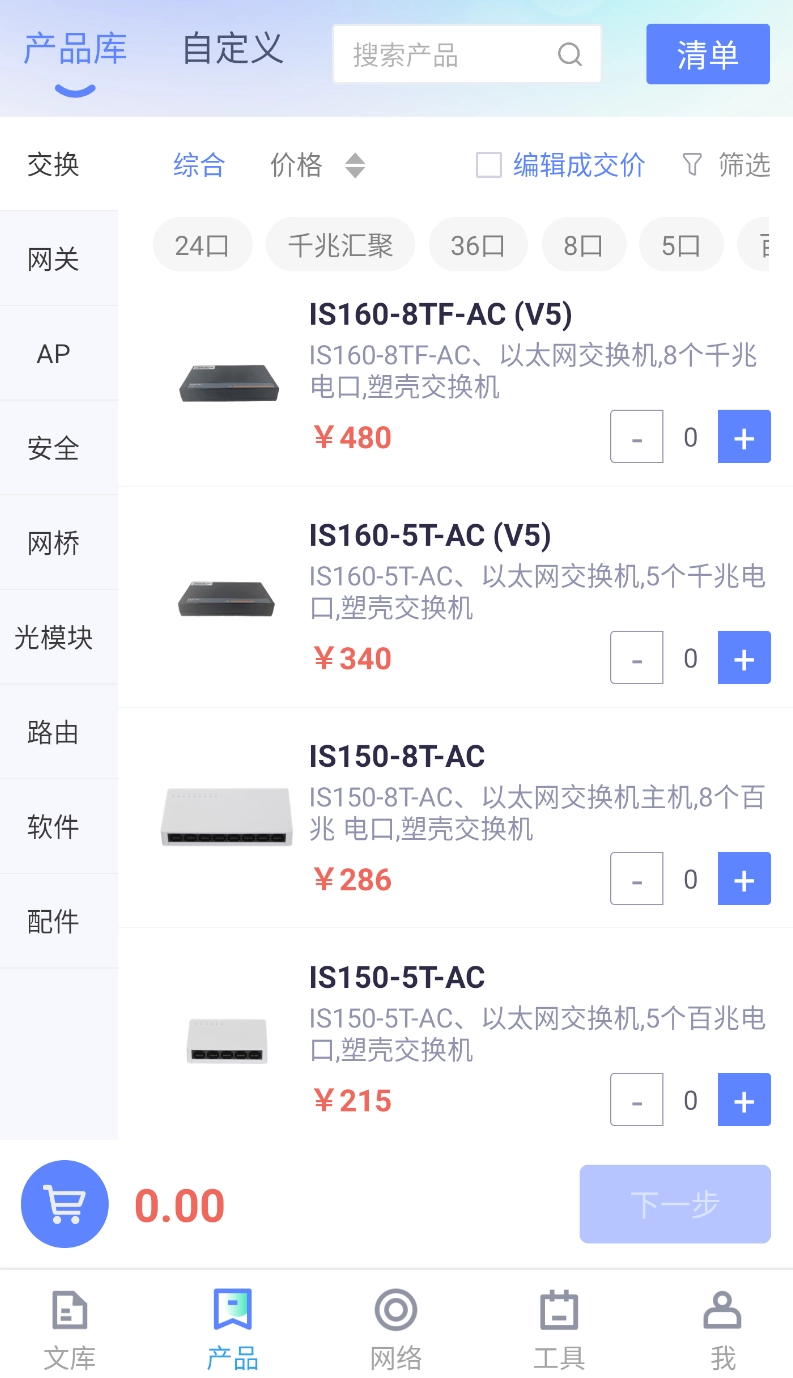The height and width of the screenshot is (1378, 793).
Task: Open the 网络 network tab icon
Action: pos(396,1310)
